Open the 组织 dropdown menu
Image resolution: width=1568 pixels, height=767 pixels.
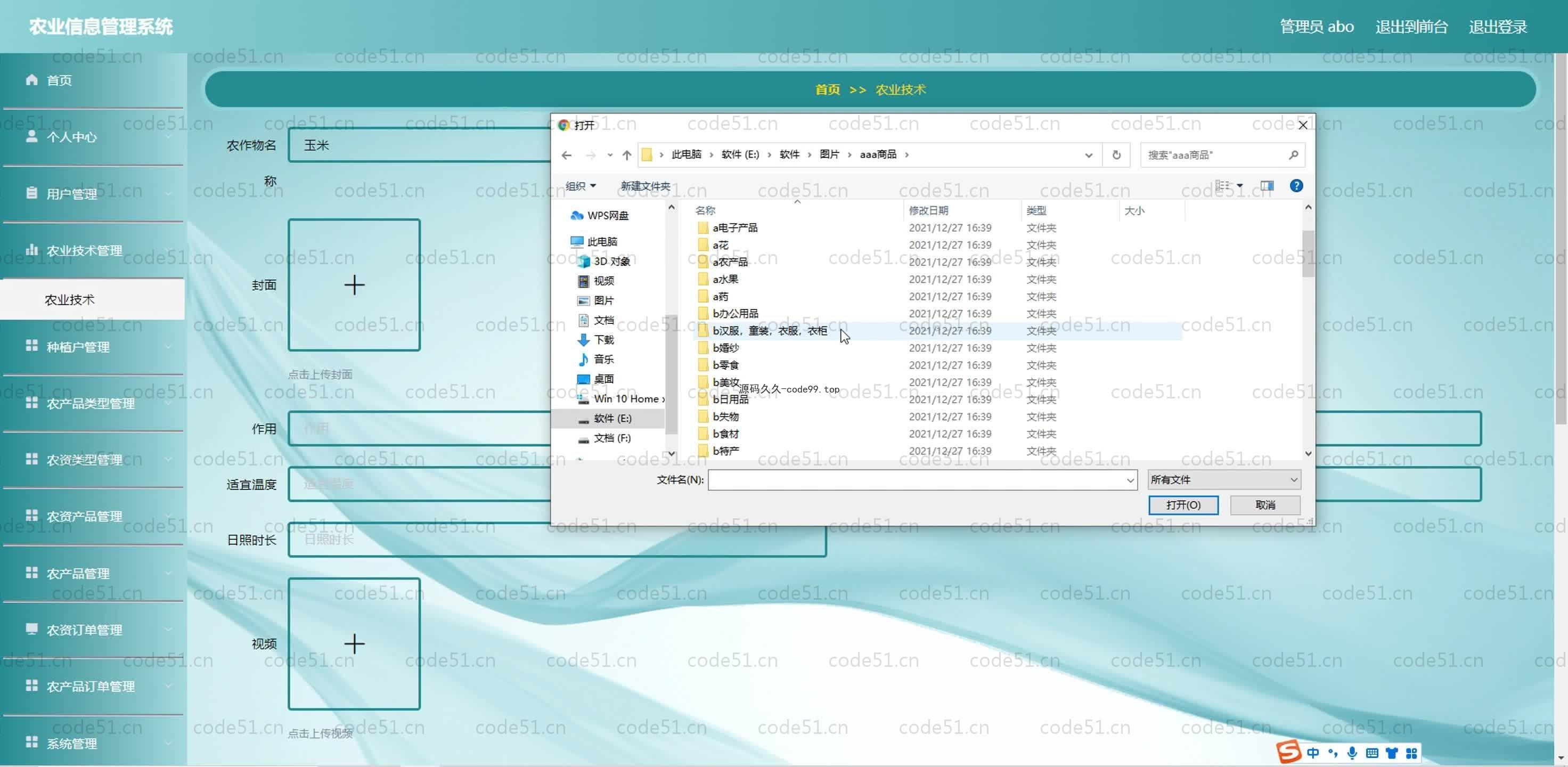pyautogui.click(x=581, y=186)
